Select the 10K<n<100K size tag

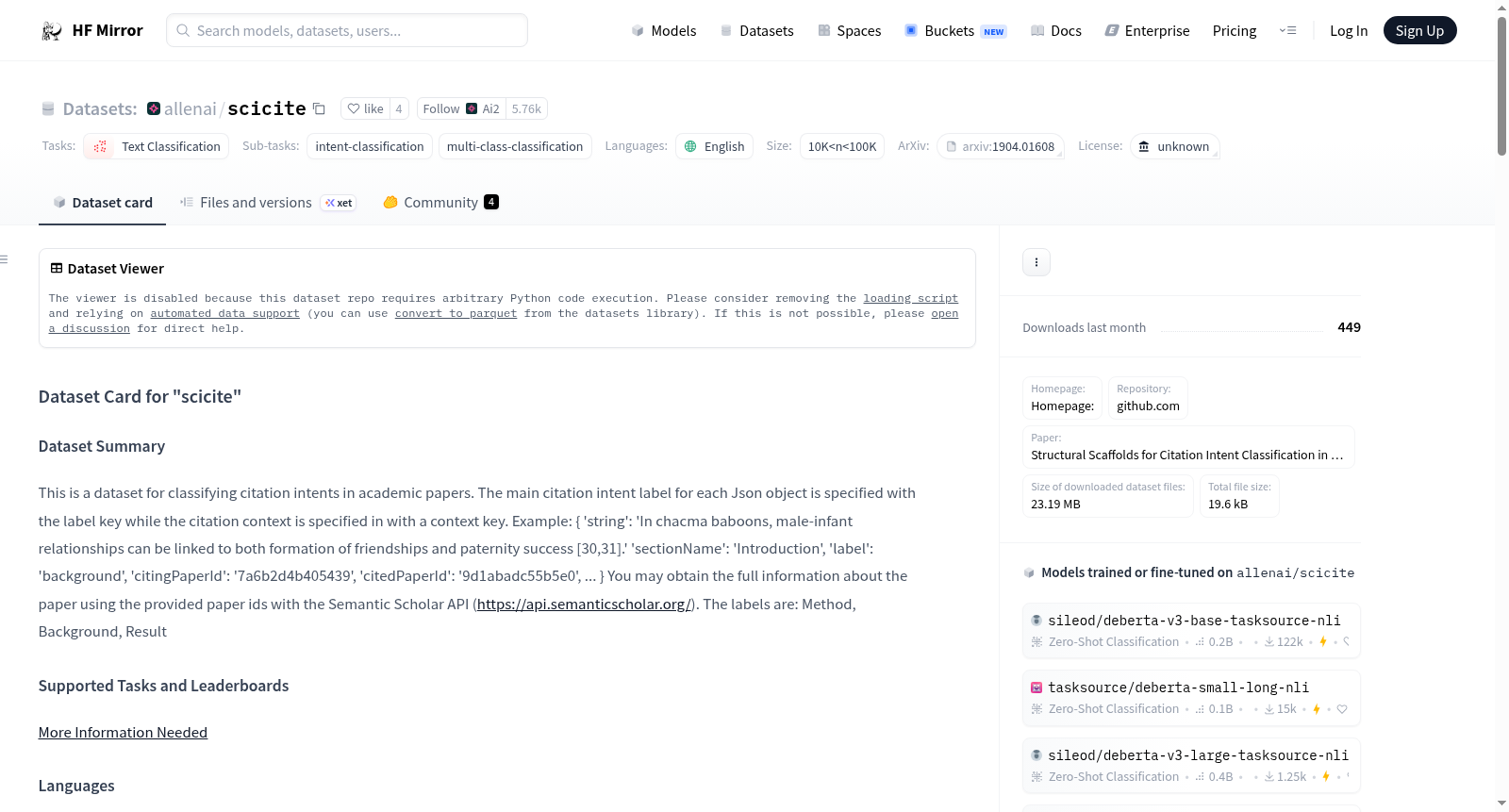[x=842, y=146]
